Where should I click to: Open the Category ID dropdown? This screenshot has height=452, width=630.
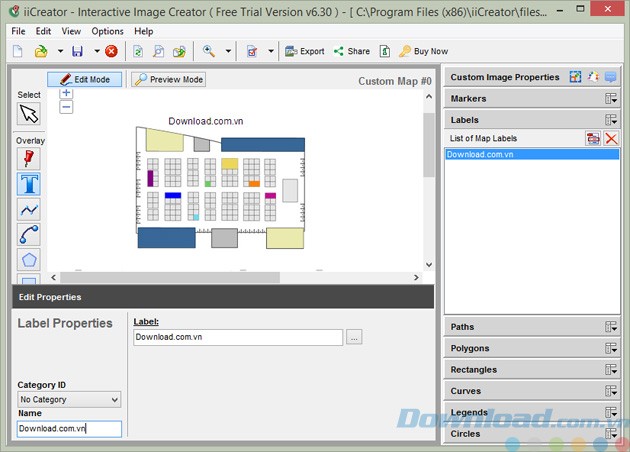point(69,400)
